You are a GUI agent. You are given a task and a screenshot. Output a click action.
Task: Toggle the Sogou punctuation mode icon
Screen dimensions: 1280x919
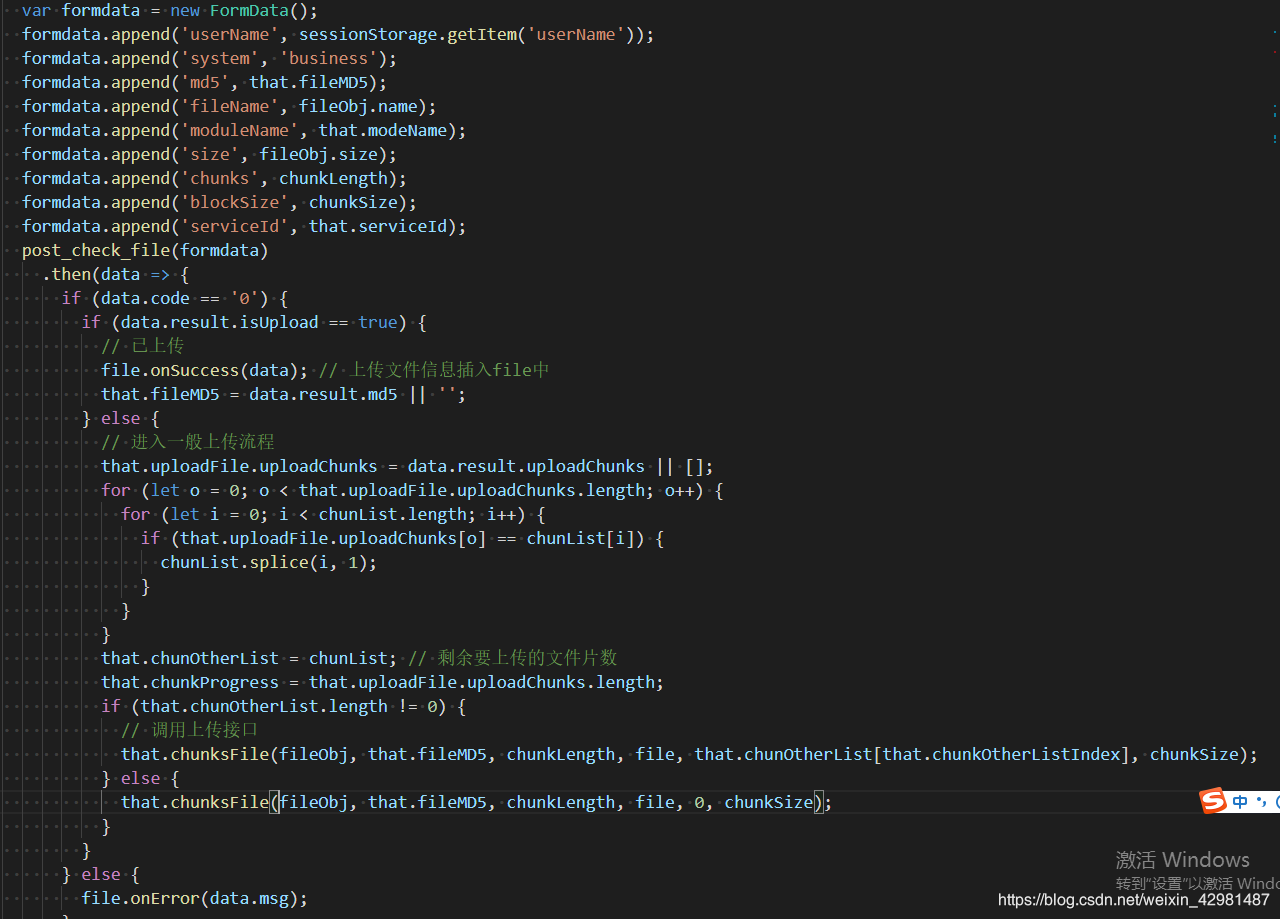(1261, 802)
